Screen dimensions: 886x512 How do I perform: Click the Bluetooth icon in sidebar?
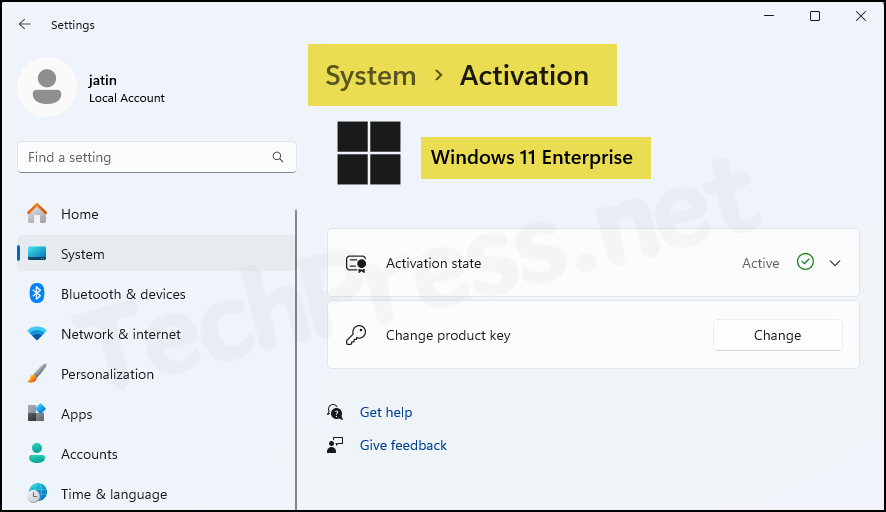[37, 293]
